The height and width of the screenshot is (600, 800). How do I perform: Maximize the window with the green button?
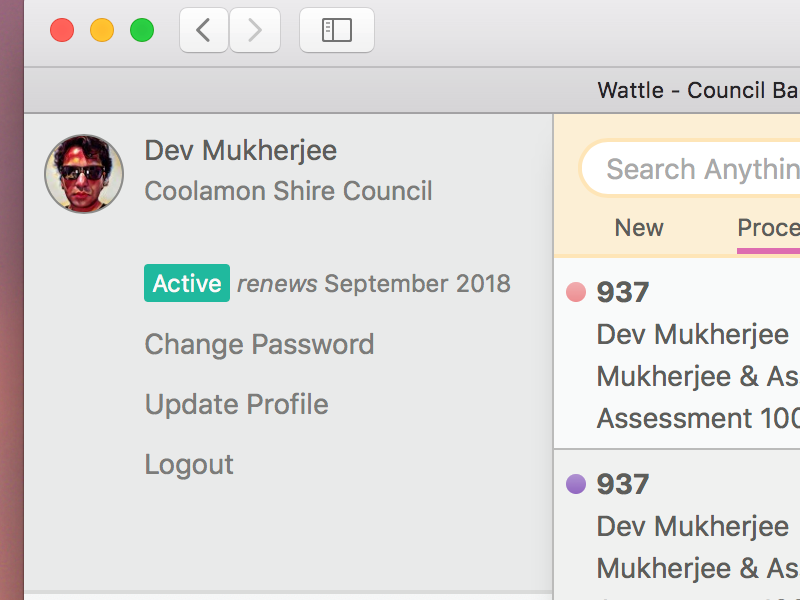tap(142, 30)
